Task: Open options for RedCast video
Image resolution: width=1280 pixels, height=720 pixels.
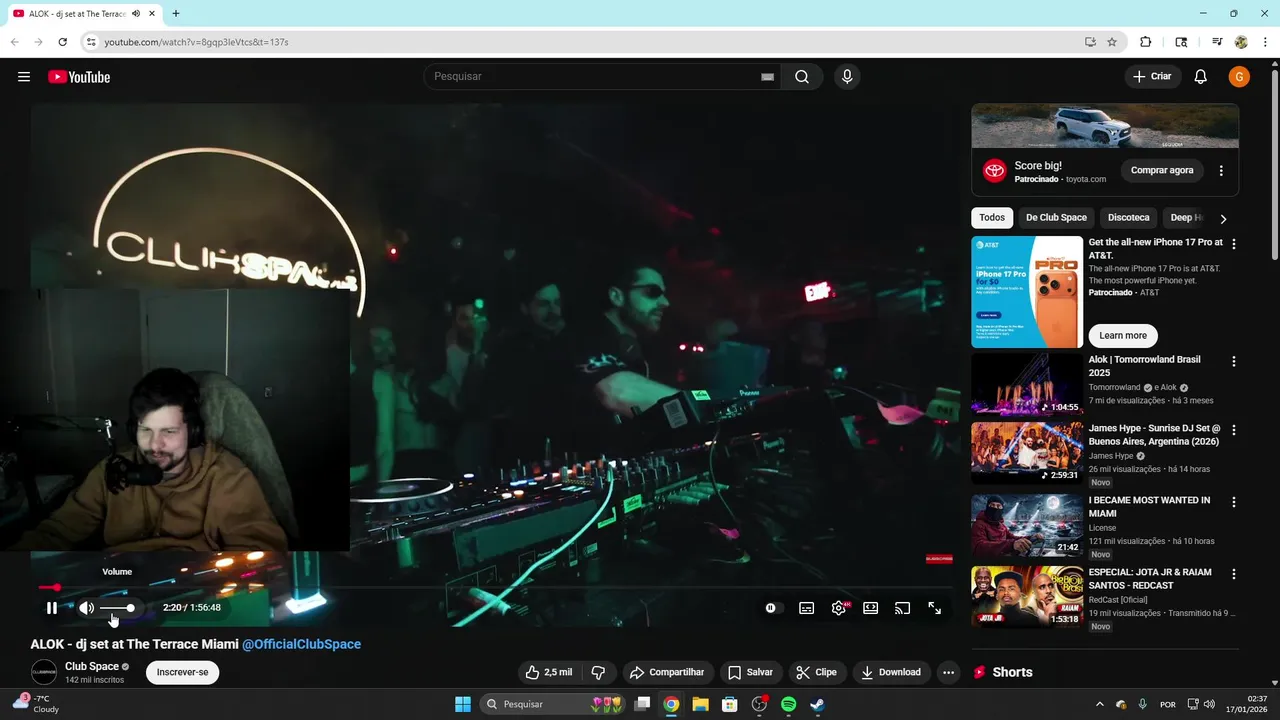Action: tap(1233, 574)
